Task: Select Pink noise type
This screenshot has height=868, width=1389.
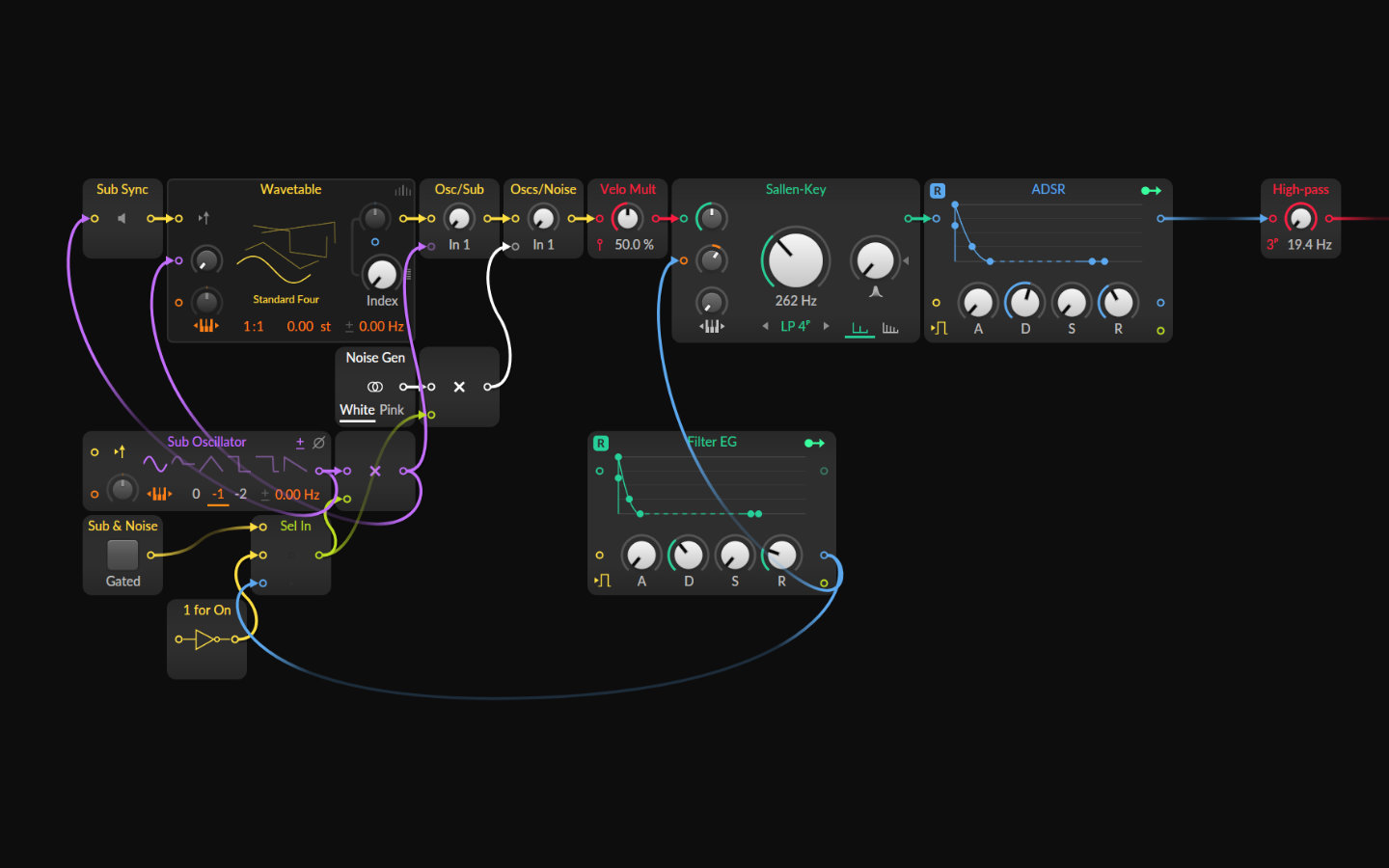Action: tap(392, 410)
